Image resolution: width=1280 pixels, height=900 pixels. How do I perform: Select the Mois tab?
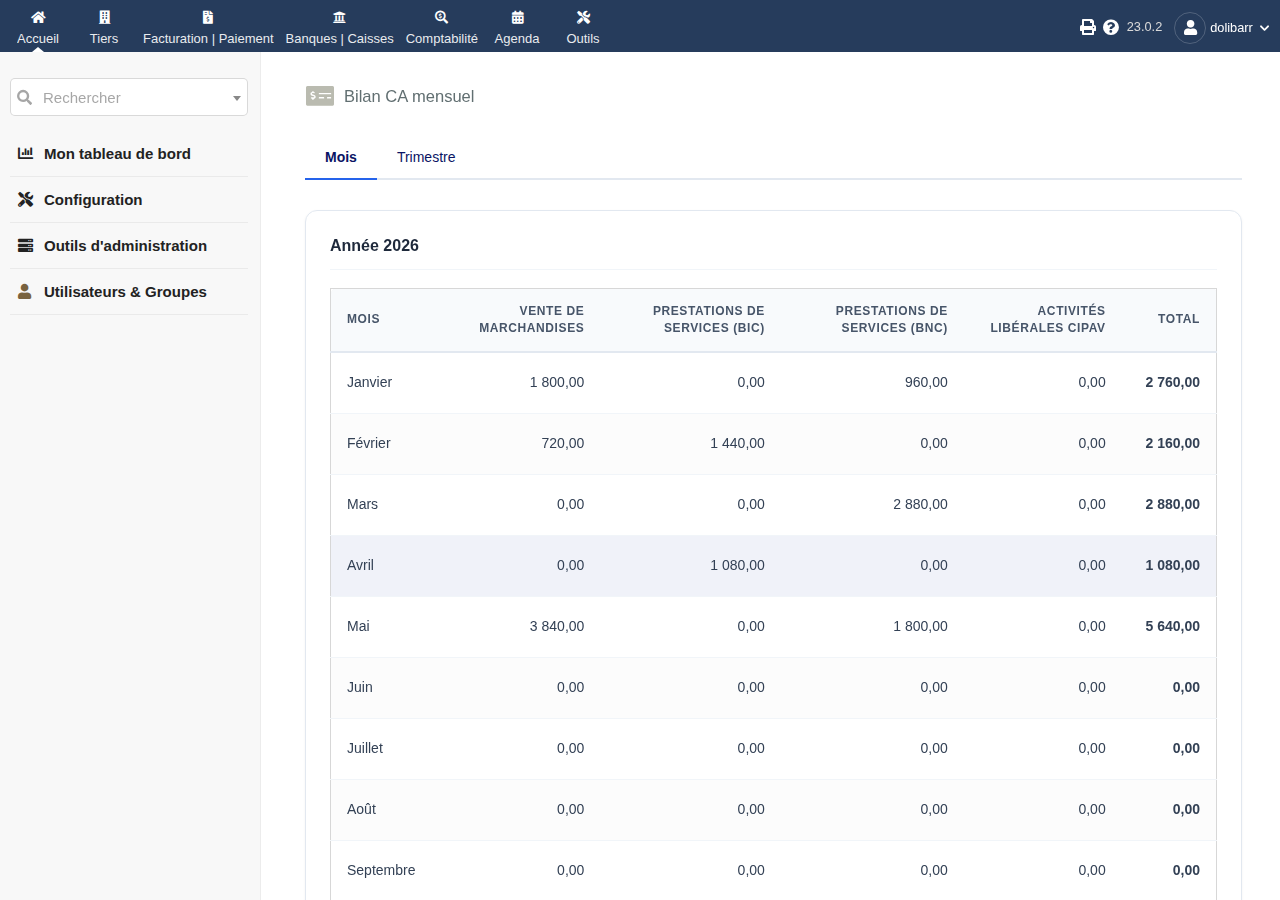tap(341, 157)
